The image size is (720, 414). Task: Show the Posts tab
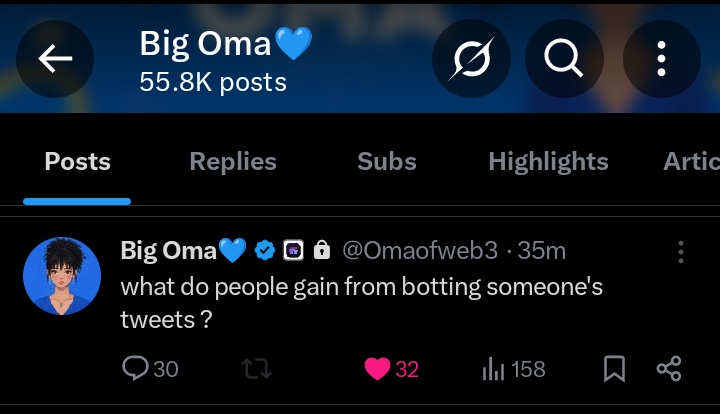click(78, 162)
